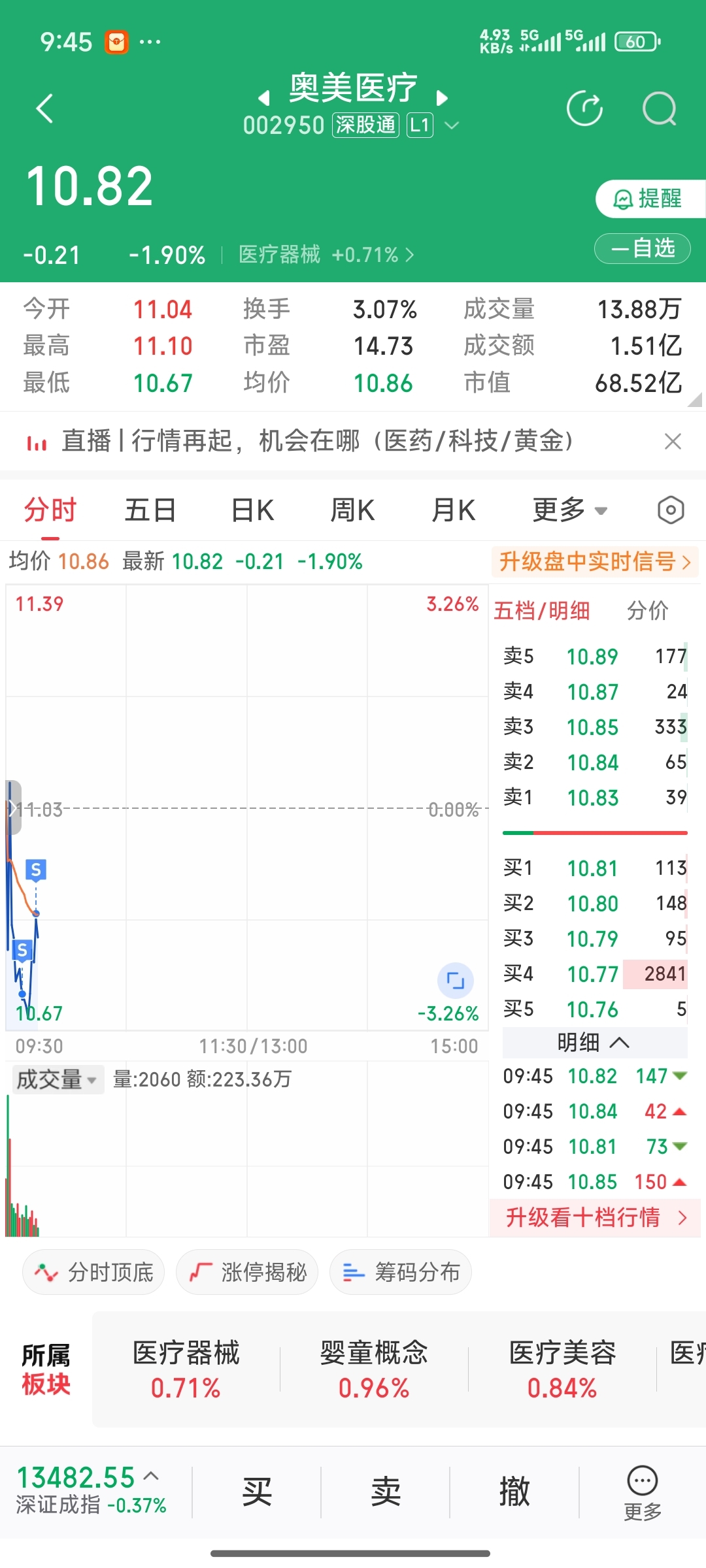Screen dimensions: 706x1568
Task: Tap the upper S sell signal marker
Action: [36, 870]
